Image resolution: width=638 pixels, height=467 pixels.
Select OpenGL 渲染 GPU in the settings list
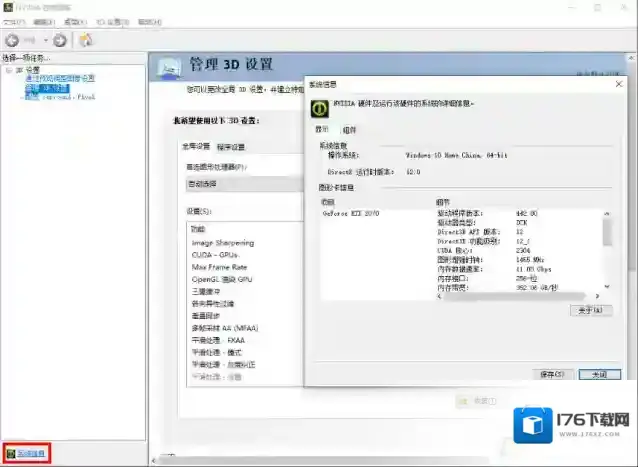(x=222, y=279)
